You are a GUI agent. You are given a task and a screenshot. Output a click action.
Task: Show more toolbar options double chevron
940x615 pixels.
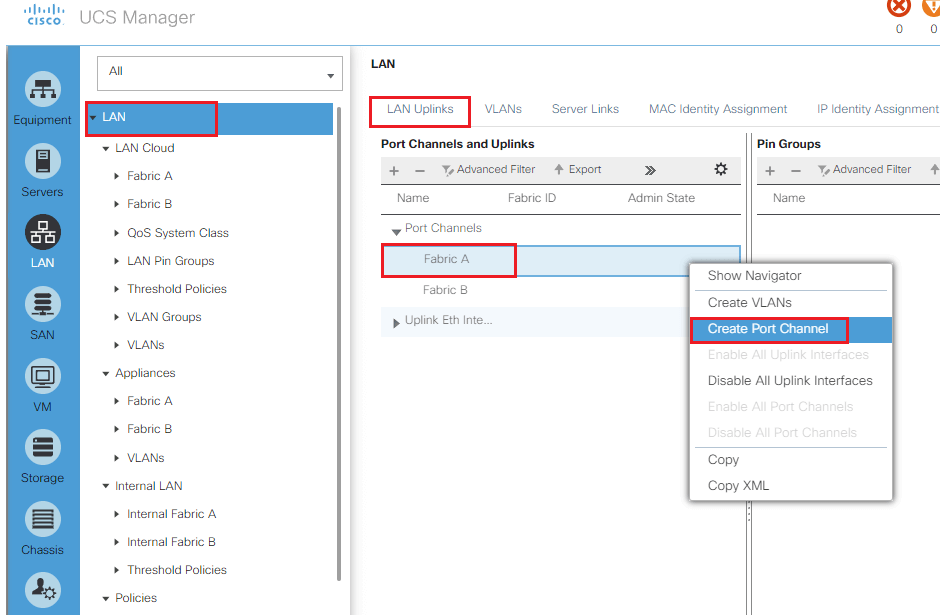(650, 170)
